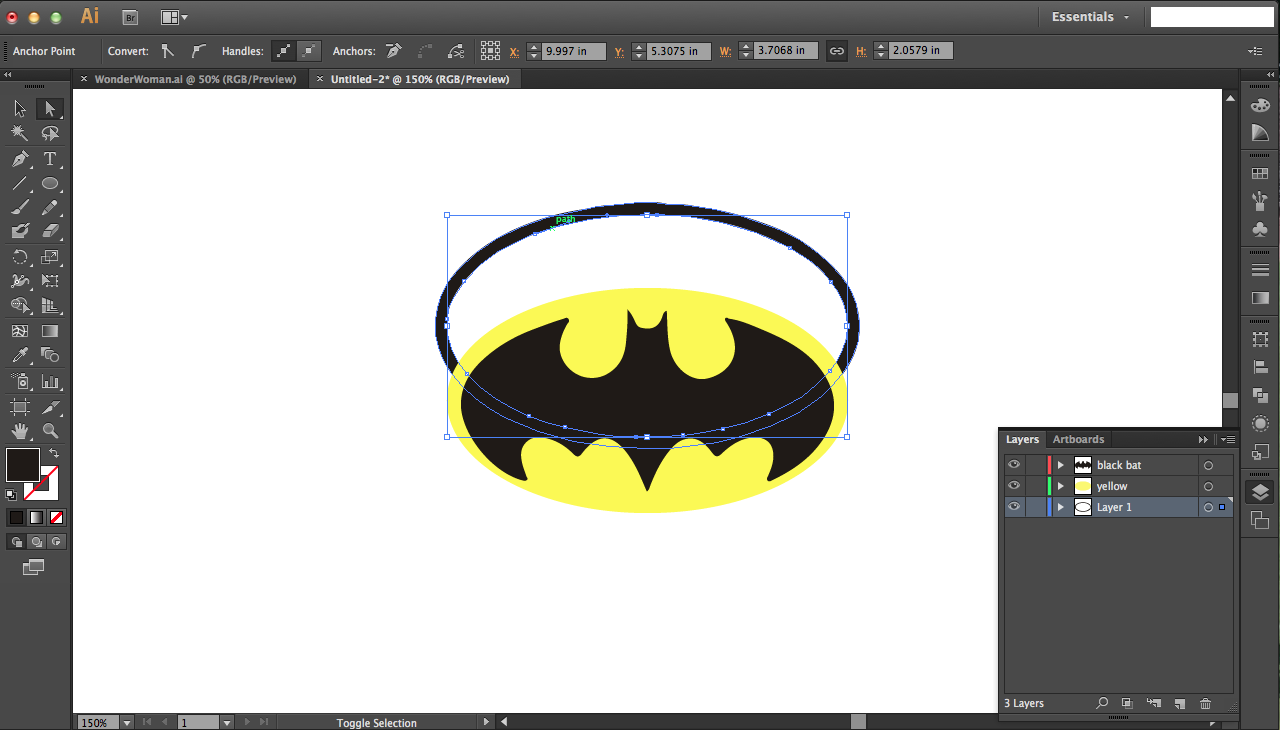Open the Arrange Documents dropdown
Screen dimensions: 1280x730
pos(174,17)
